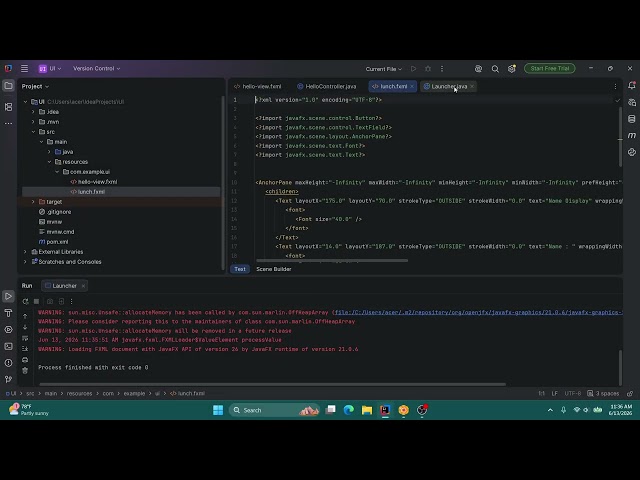Collapse the main folder

42,142
